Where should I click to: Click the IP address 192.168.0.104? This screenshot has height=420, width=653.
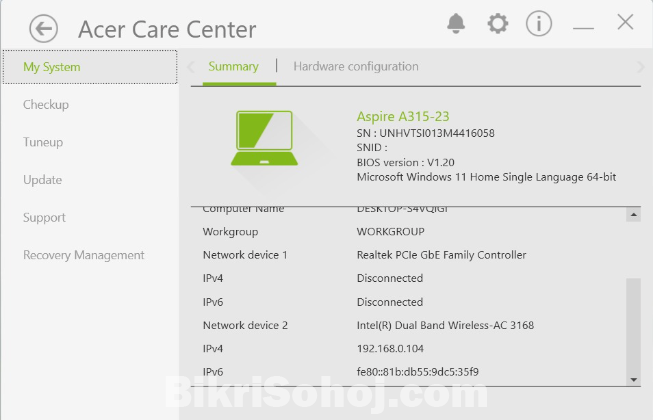click(x=390, y=348)
